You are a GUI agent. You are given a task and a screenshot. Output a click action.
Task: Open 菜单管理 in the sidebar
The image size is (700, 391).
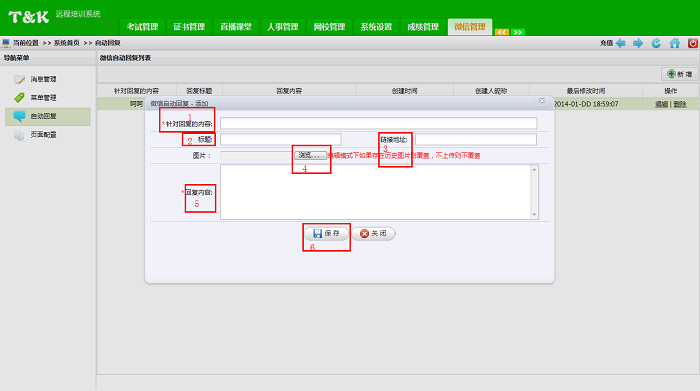43,97
